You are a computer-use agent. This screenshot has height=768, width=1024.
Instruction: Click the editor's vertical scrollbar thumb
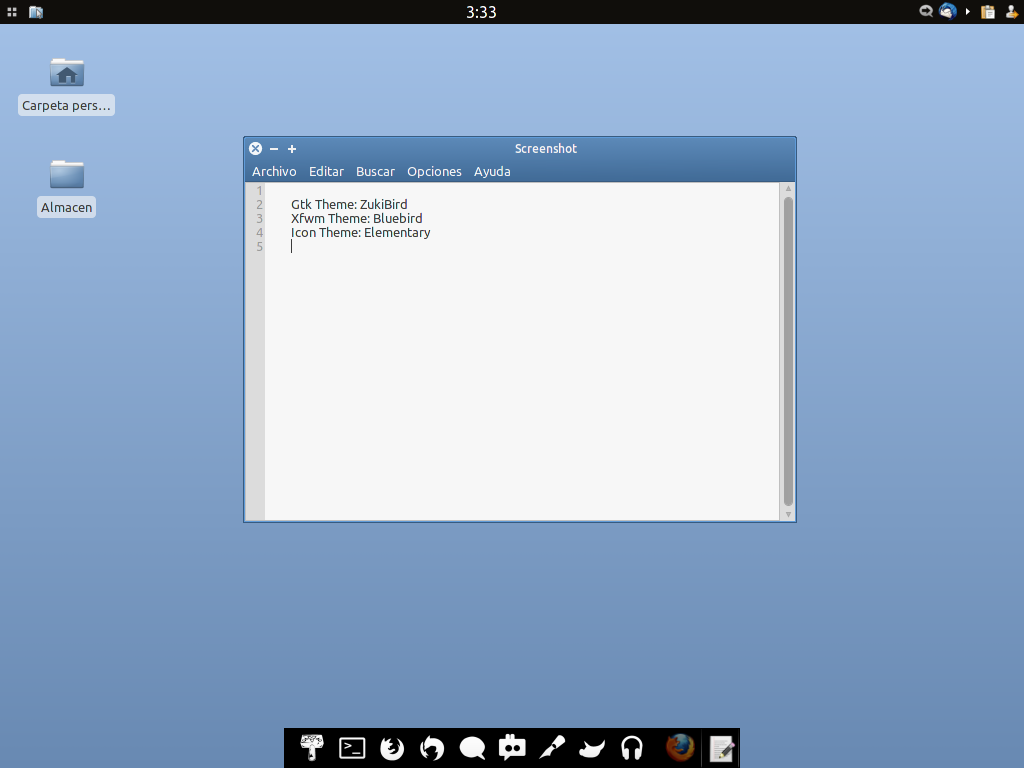tap(788, 351)
